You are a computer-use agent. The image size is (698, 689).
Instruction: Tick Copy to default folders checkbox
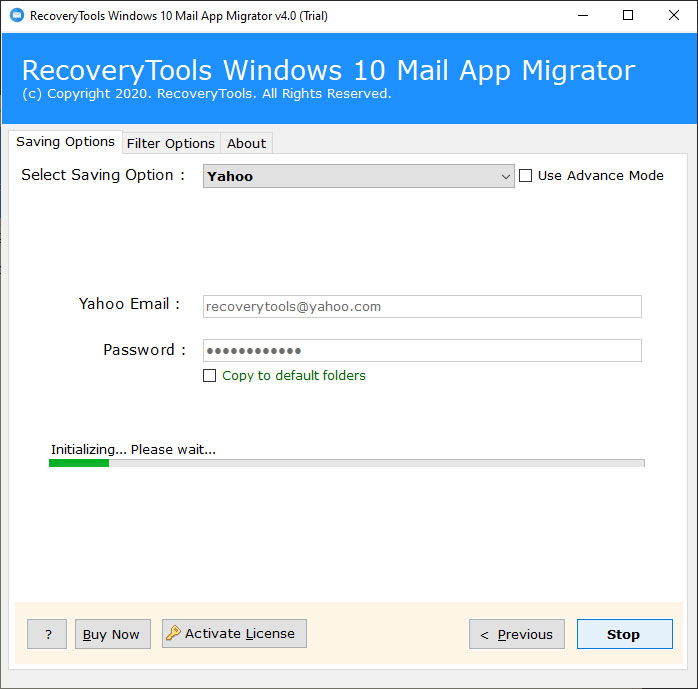pos(209,375)
